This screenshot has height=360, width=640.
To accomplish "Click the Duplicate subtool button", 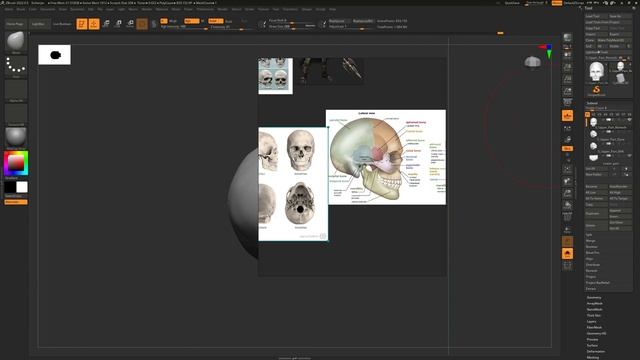I will [596, 213].
